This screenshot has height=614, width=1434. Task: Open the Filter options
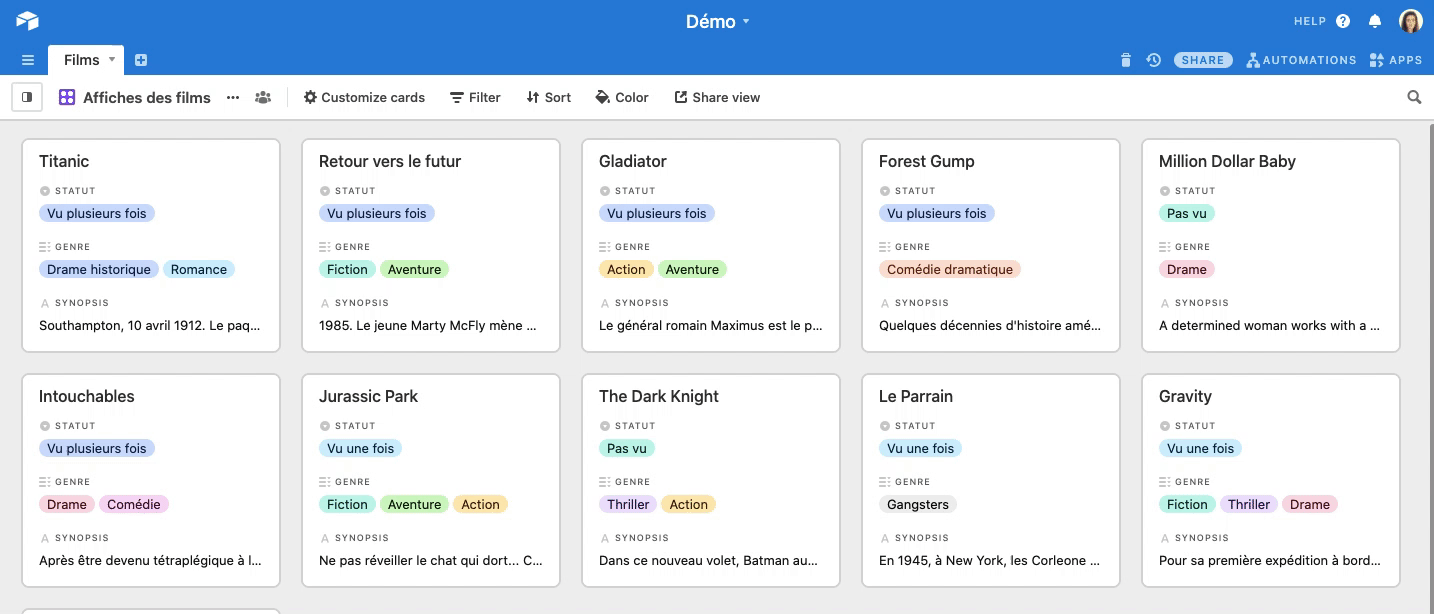coord(475,97)
